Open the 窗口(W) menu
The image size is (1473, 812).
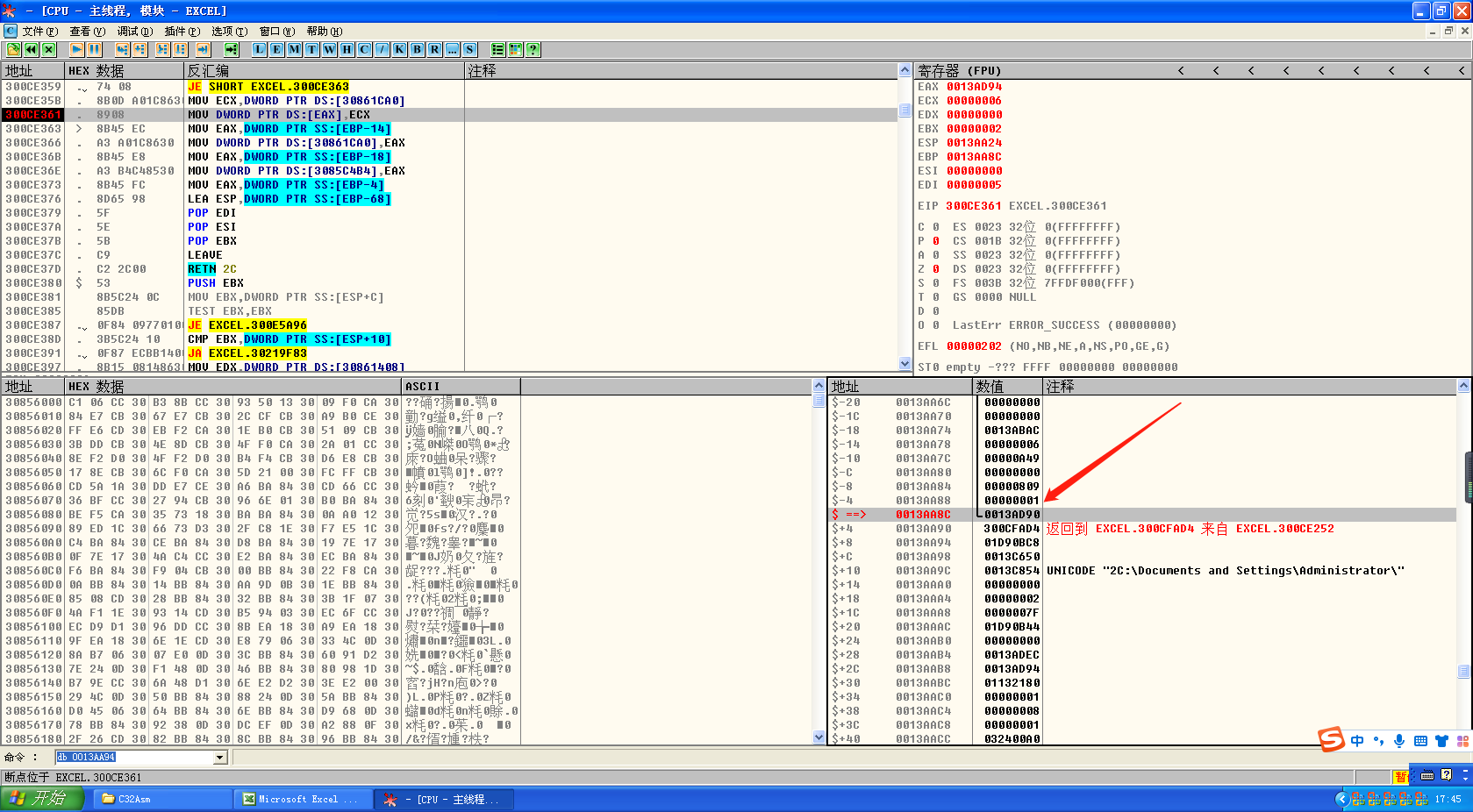coord(276,32)
